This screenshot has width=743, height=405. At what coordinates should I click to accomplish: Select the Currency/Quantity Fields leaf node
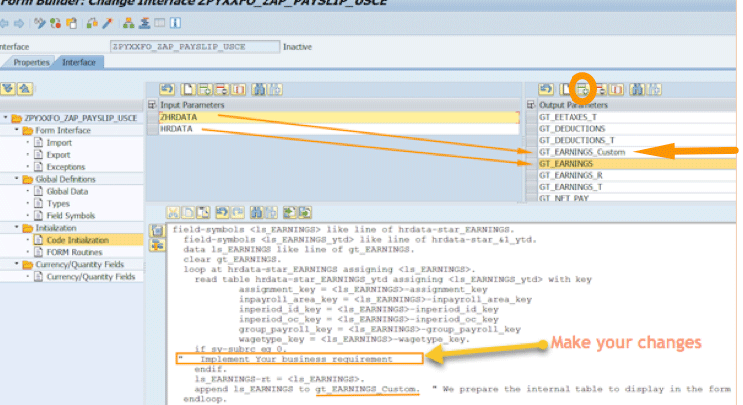[x=91, y=277]
